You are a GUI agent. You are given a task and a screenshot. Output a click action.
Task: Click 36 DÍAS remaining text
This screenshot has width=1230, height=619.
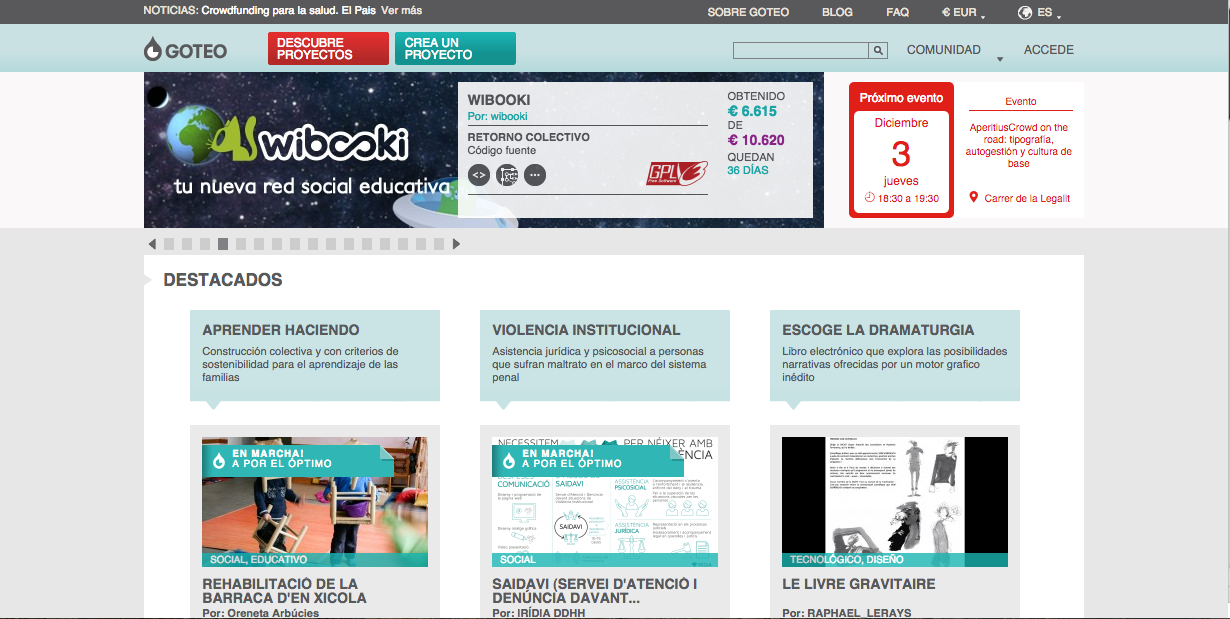[748, 170]
